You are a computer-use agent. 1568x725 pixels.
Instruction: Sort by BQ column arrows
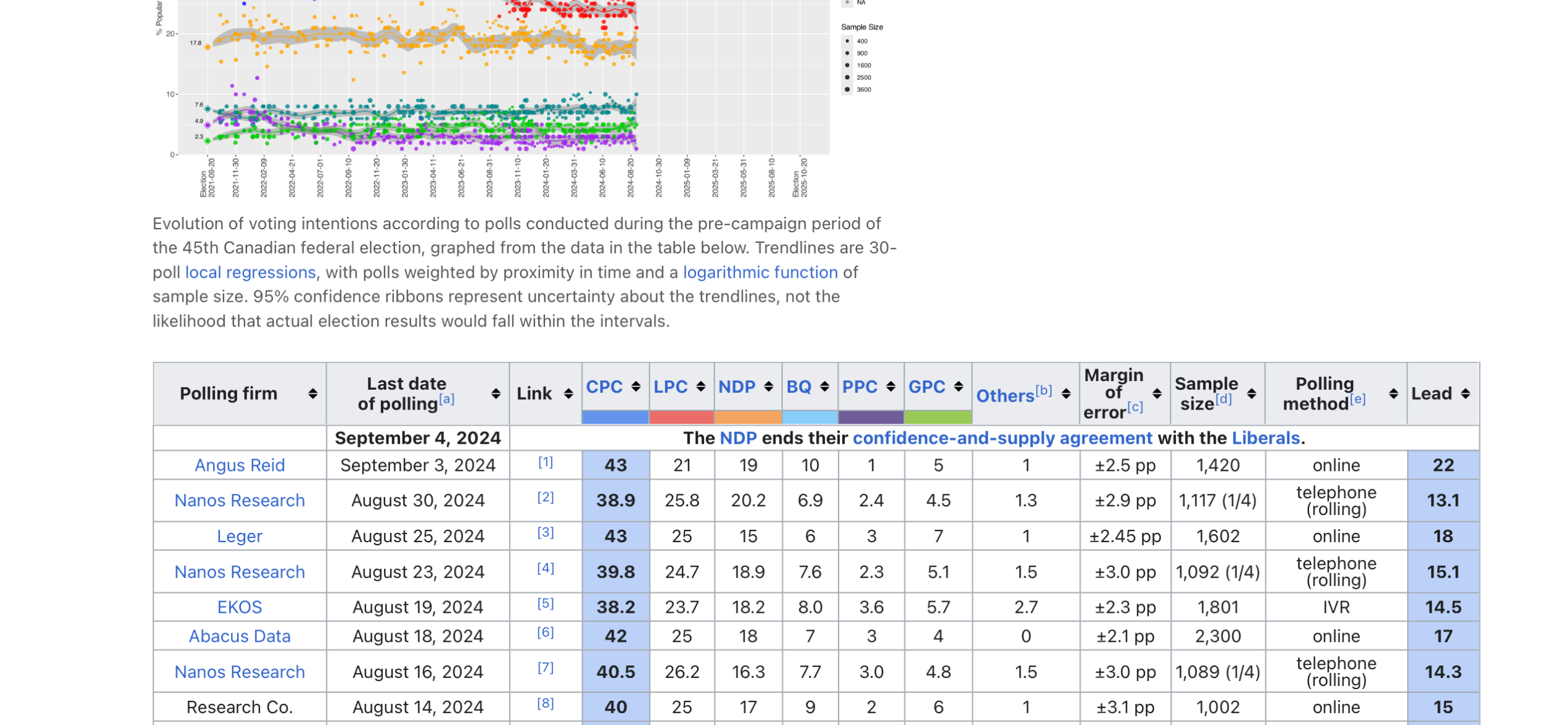click(824, 387)
